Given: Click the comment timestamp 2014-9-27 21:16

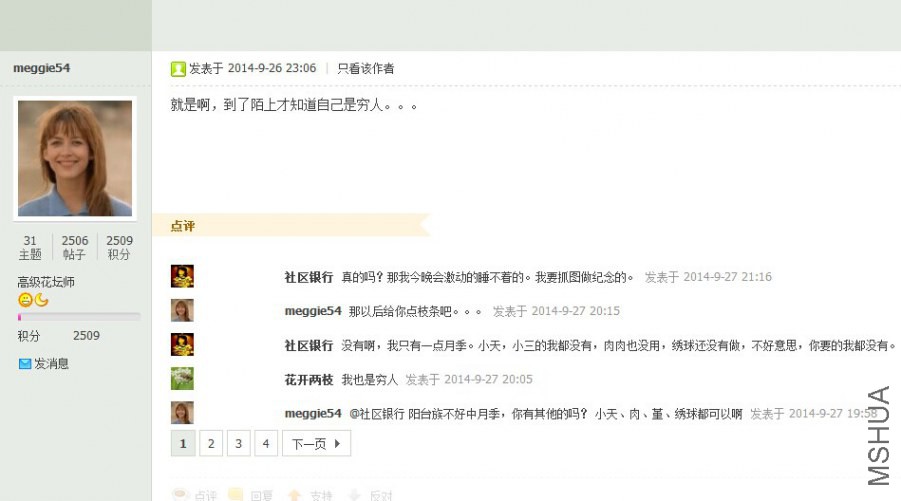Looking at the screenshot, I should tap(727, 277).
